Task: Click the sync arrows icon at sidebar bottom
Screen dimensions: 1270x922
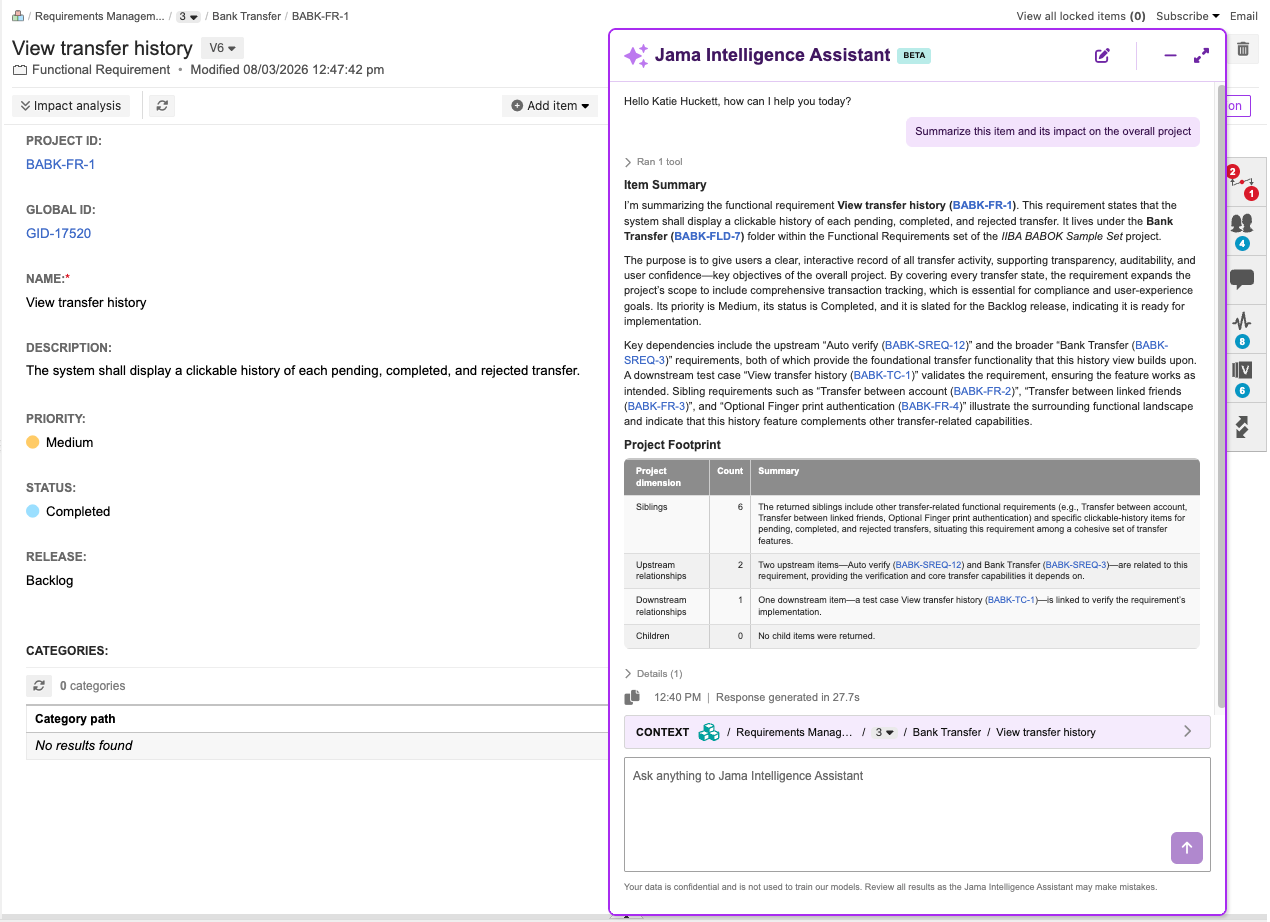Action: (1243, 427)
